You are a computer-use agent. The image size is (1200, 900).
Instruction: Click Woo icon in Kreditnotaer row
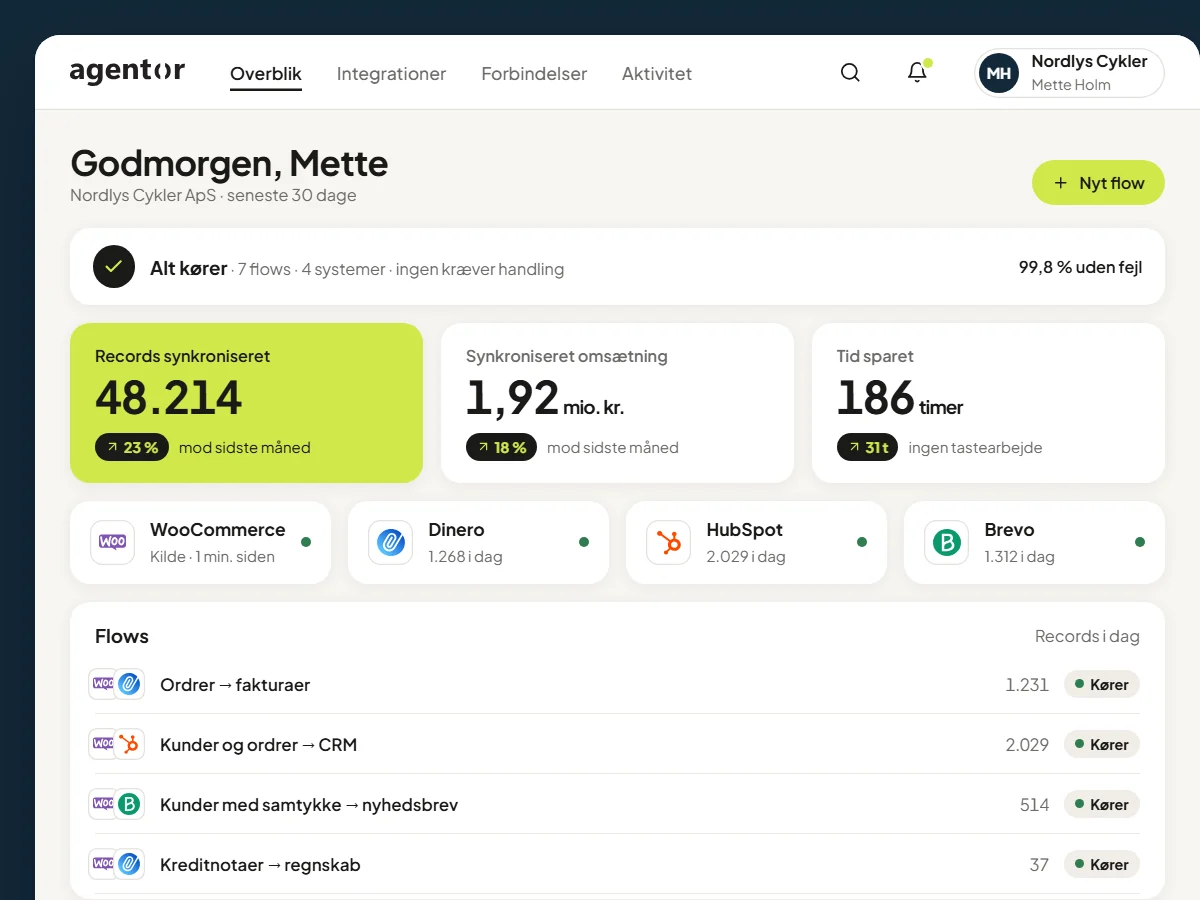point(102,864)
